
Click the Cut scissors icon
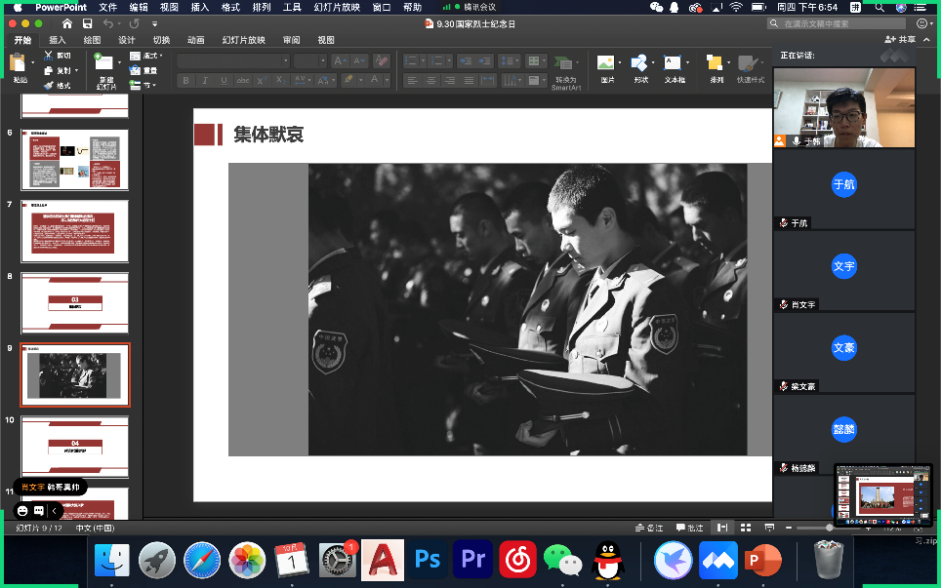pyautogui.click(x=49, y=56)
